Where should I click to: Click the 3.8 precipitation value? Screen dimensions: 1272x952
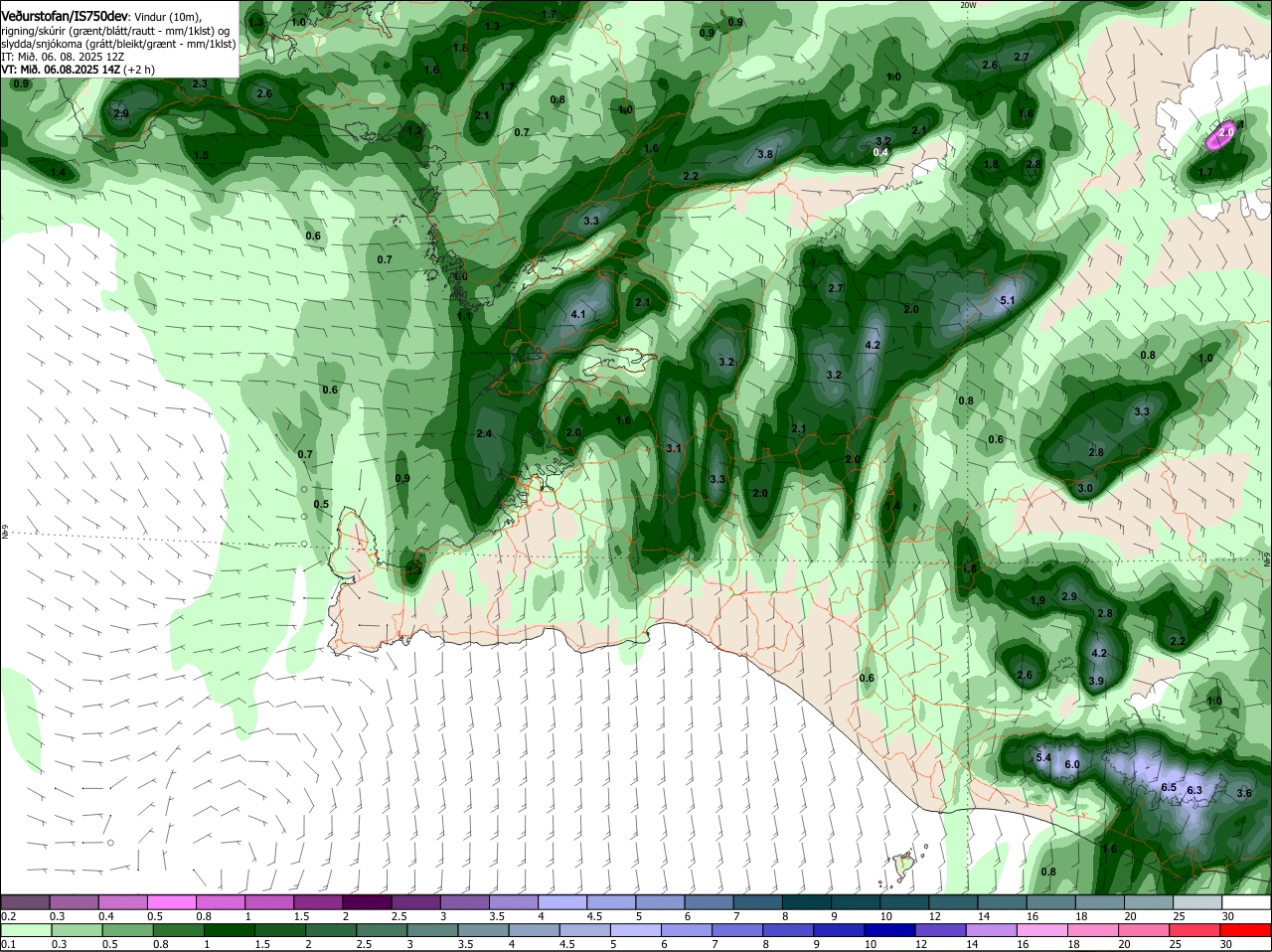(x=765, y=154)
